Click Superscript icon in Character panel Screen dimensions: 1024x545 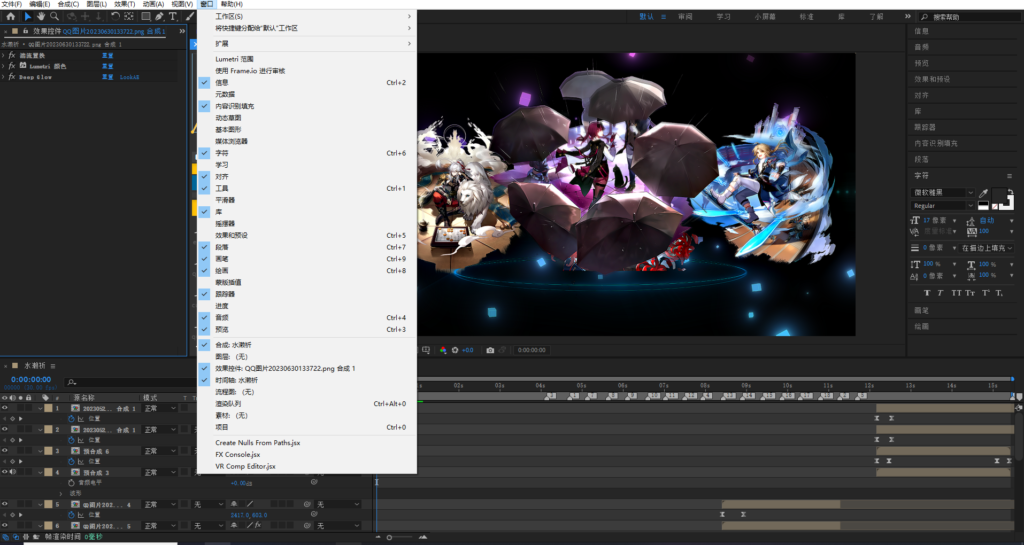click(986, 293)
